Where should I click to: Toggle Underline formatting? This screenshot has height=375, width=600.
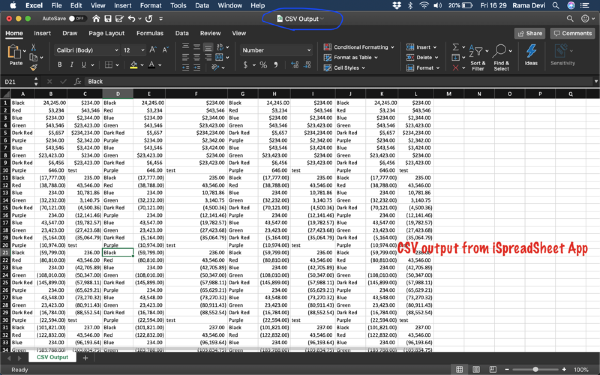(84, 65)
